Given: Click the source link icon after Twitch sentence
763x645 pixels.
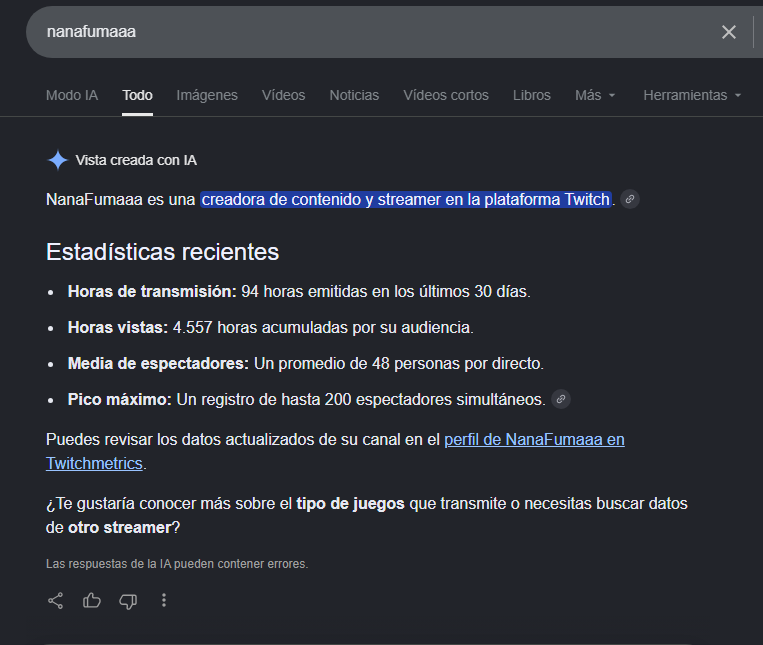Looking at the screenshot, I should 630,199.
